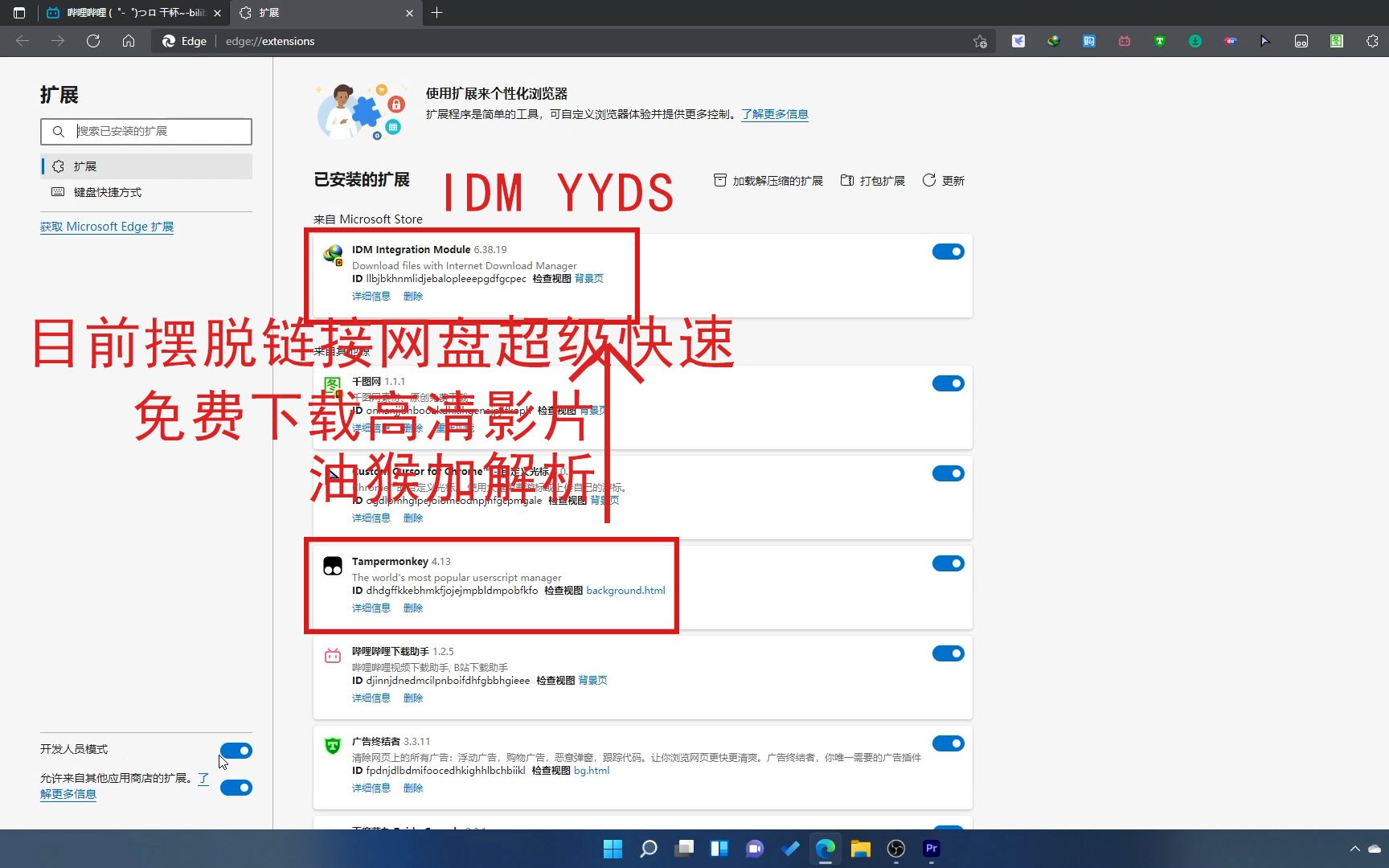This screenshot has height=868, width=1389.
Task: Open the Tampermonkey toolbar icon
Action: (1301, 41)
